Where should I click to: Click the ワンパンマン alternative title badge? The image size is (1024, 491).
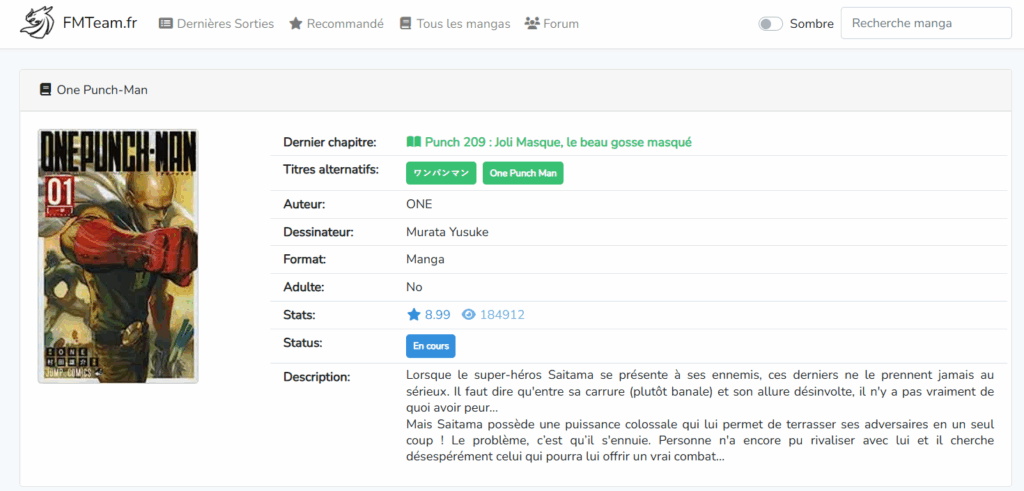(441, 173)
